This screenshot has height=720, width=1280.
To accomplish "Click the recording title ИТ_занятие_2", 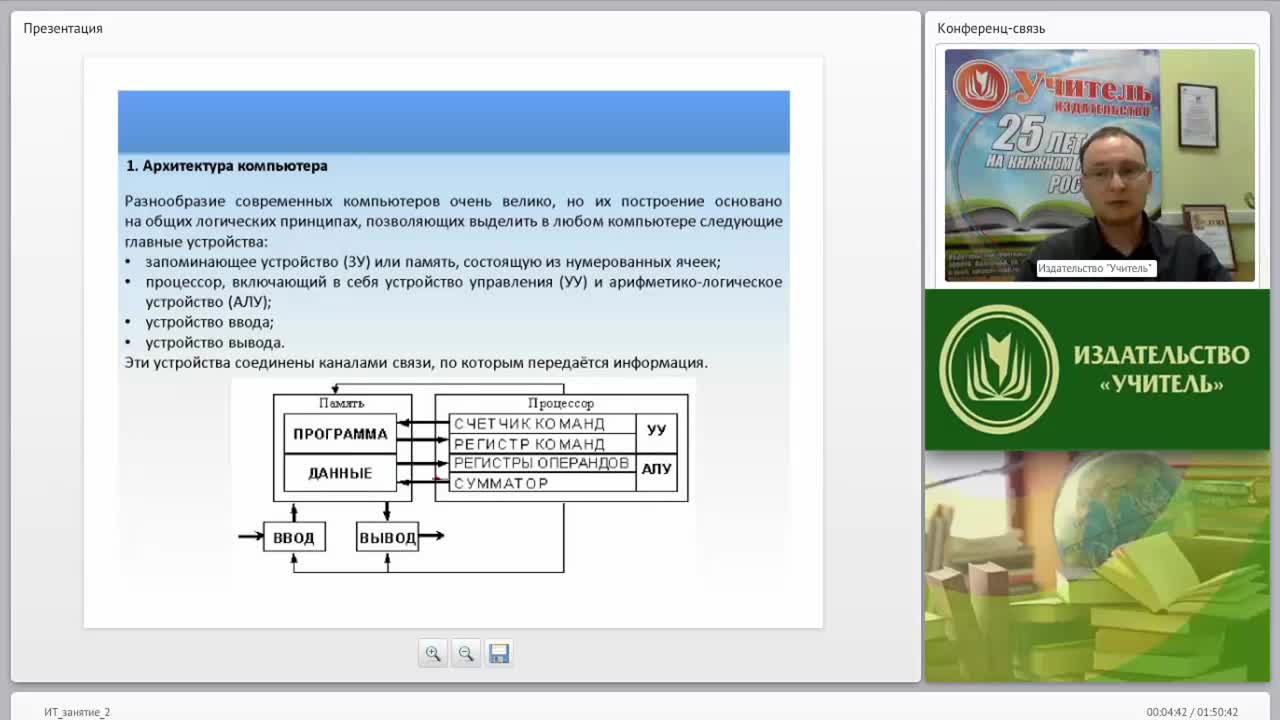I will point(77,712).
